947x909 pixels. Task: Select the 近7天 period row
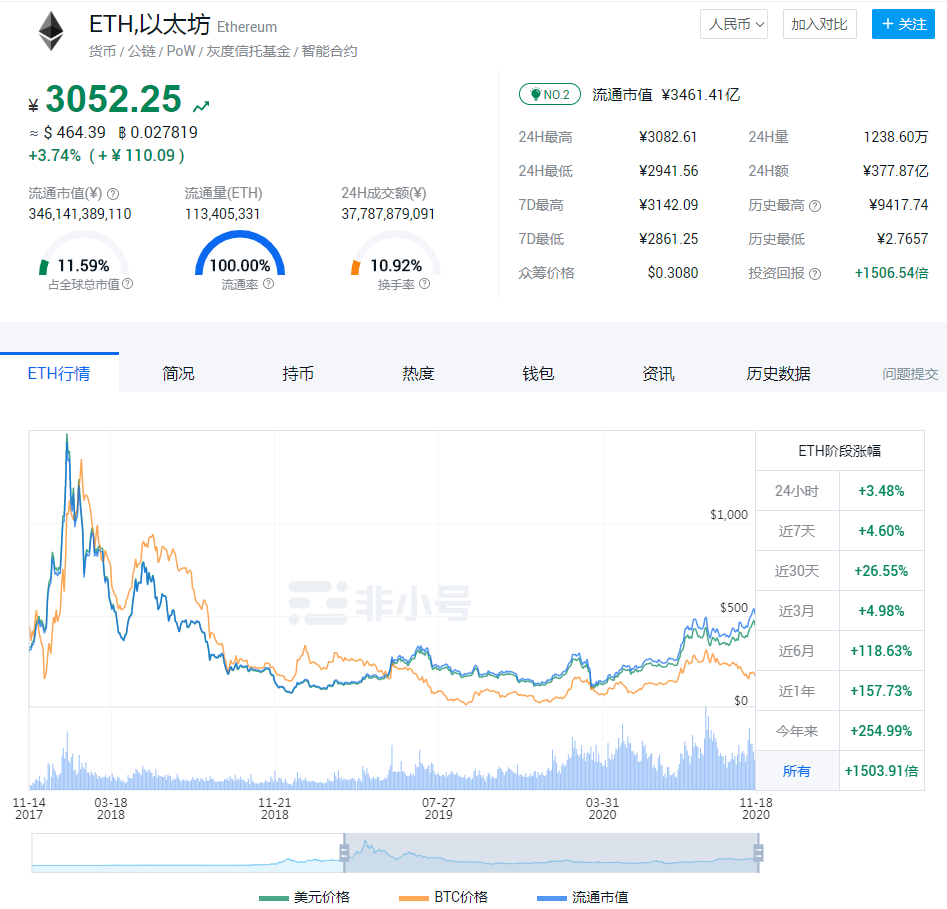click(x=840, y=531)
